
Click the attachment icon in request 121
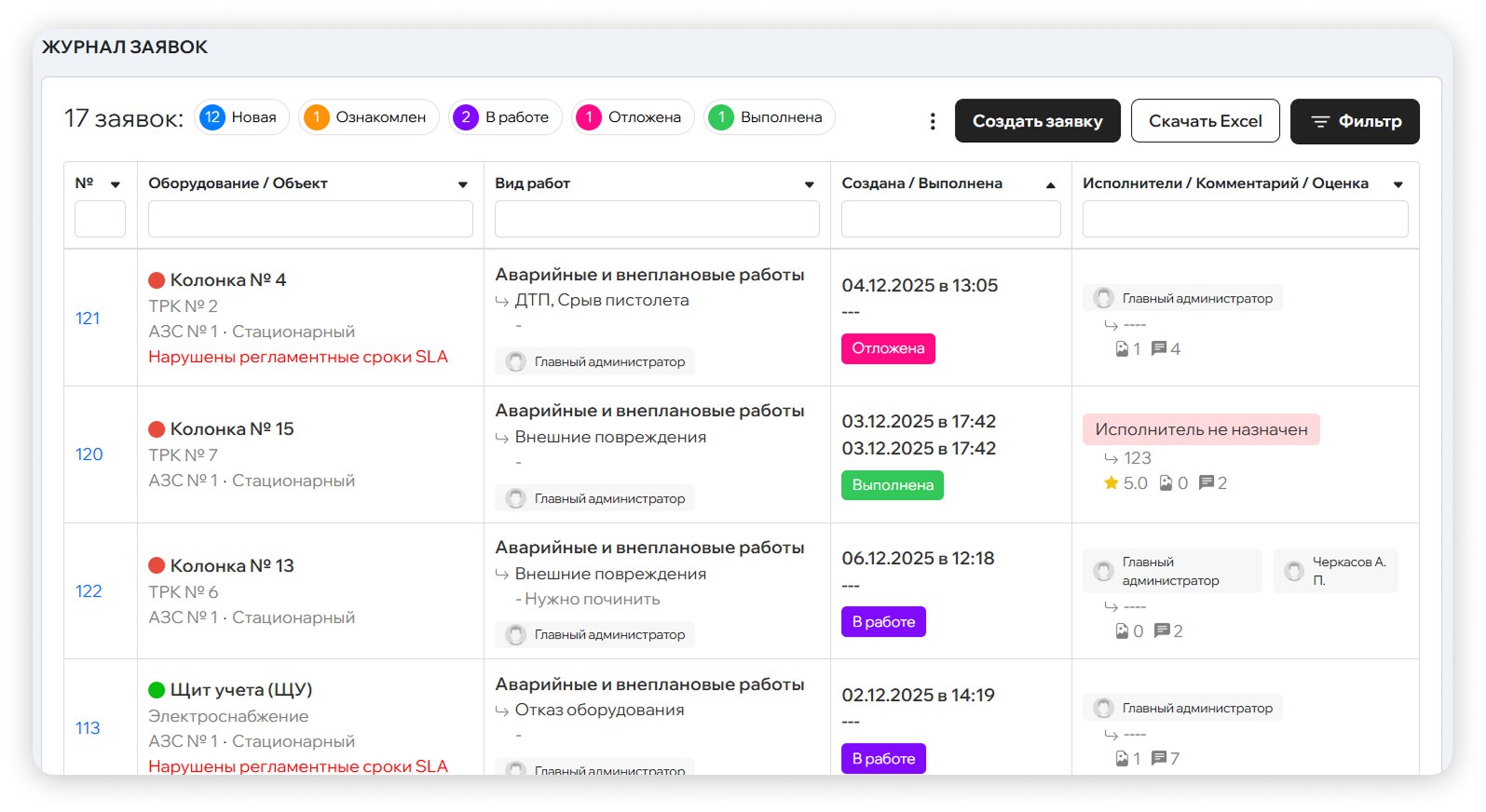(x=1122, y=348)
